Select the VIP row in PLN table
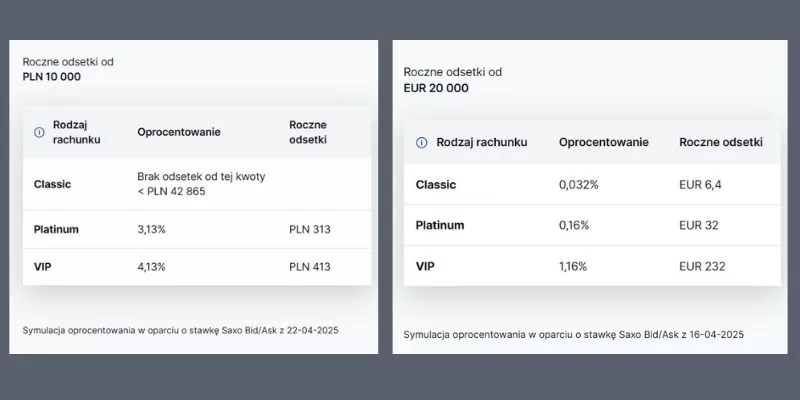 (x=197, y=267)
